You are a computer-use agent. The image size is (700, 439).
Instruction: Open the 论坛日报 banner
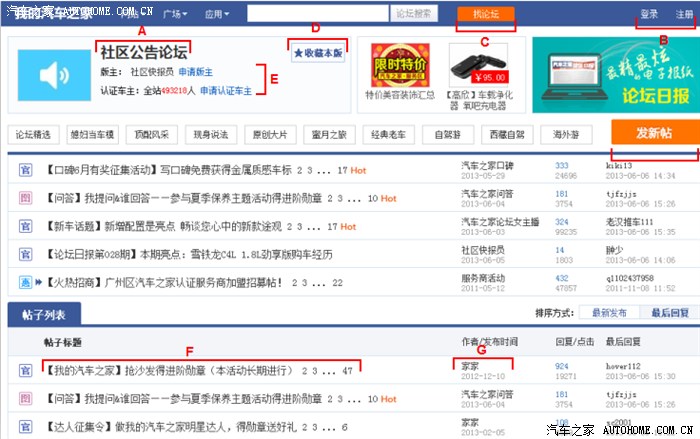tap(616, 75)
